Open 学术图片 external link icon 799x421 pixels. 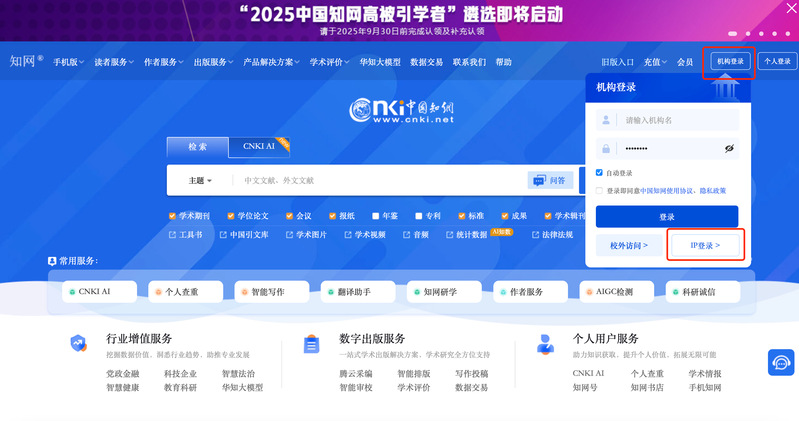tap(289, 234)
